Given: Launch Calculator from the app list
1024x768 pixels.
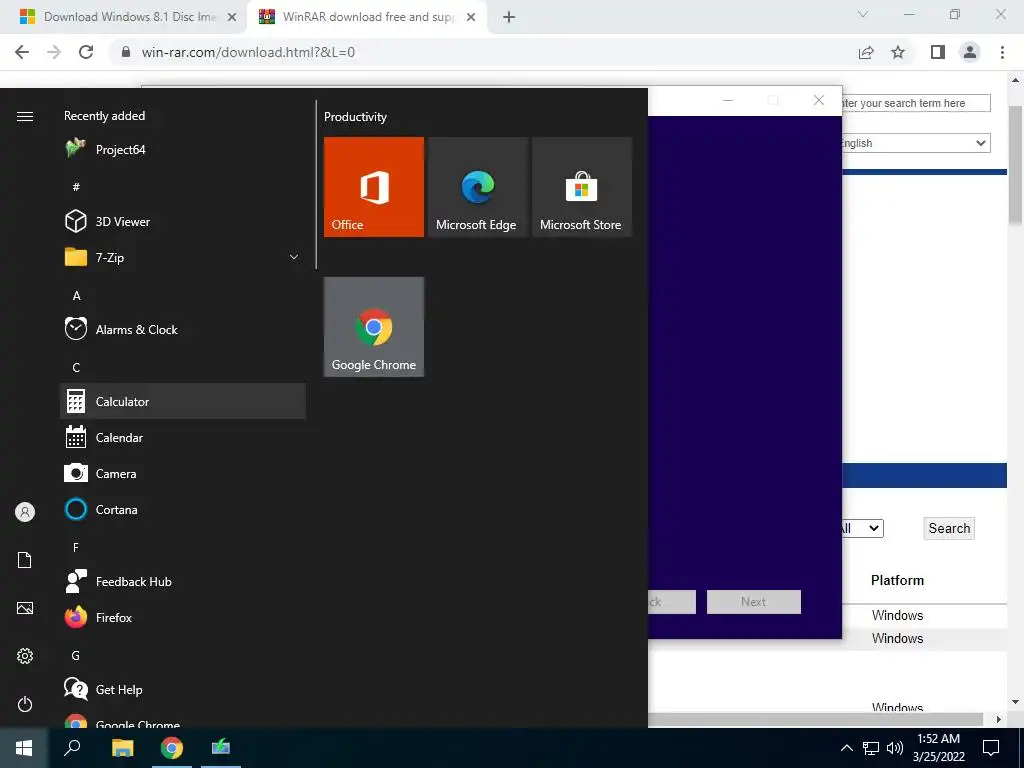Looking at the screenshot, I should (183, 401).
